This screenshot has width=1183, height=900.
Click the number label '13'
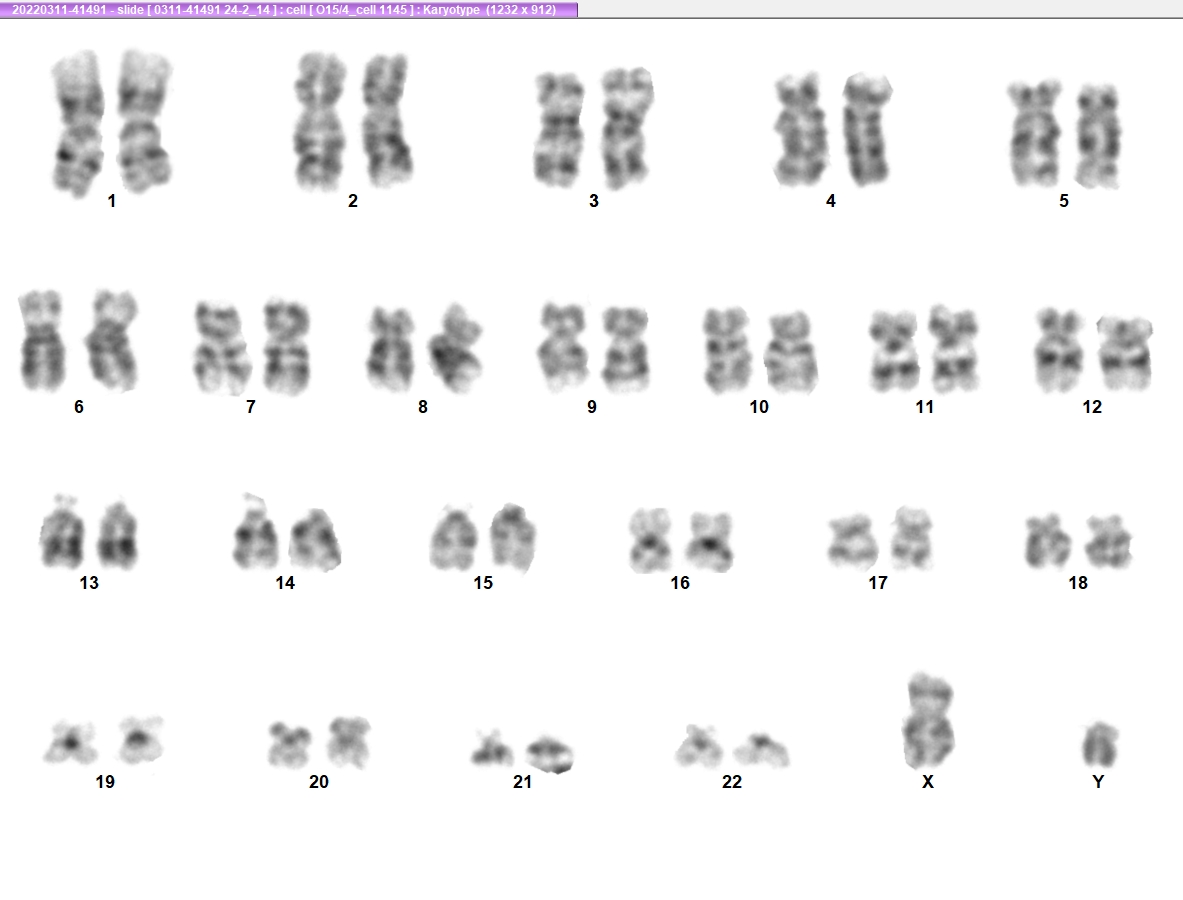coord(89,582)
